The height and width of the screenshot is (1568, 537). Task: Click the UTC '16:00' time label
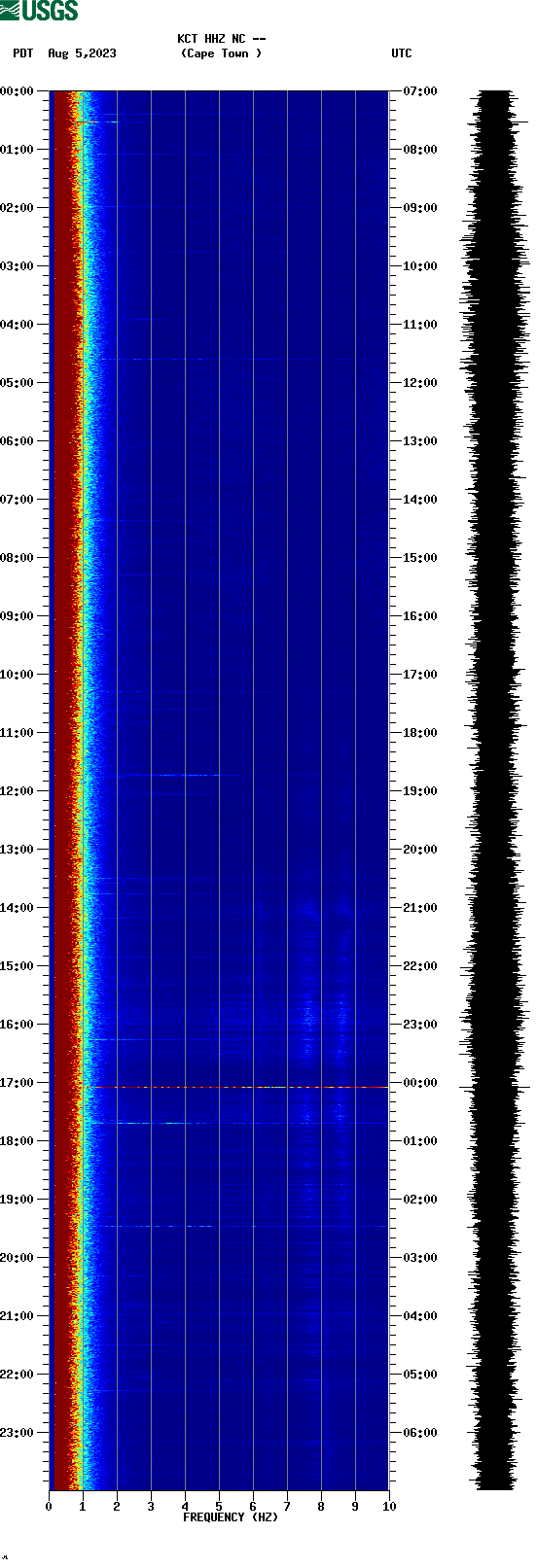(420, 616)
